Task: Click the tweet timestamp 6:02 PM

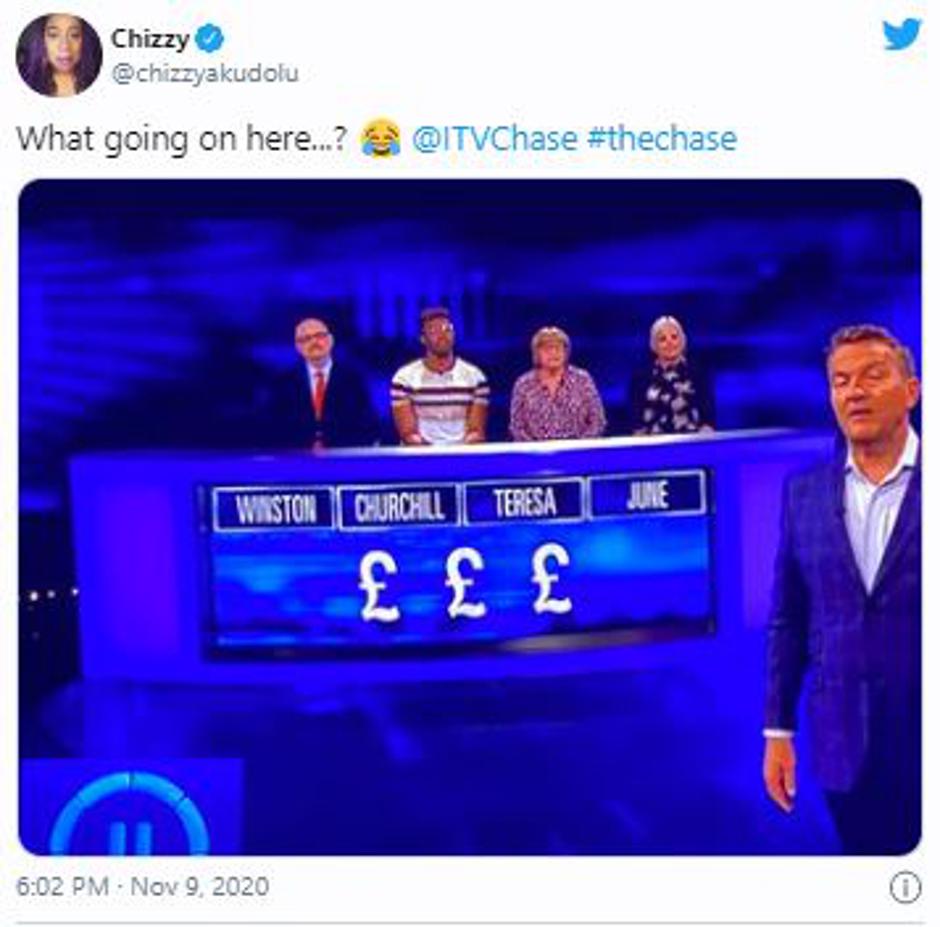Action: pos(62,886)
